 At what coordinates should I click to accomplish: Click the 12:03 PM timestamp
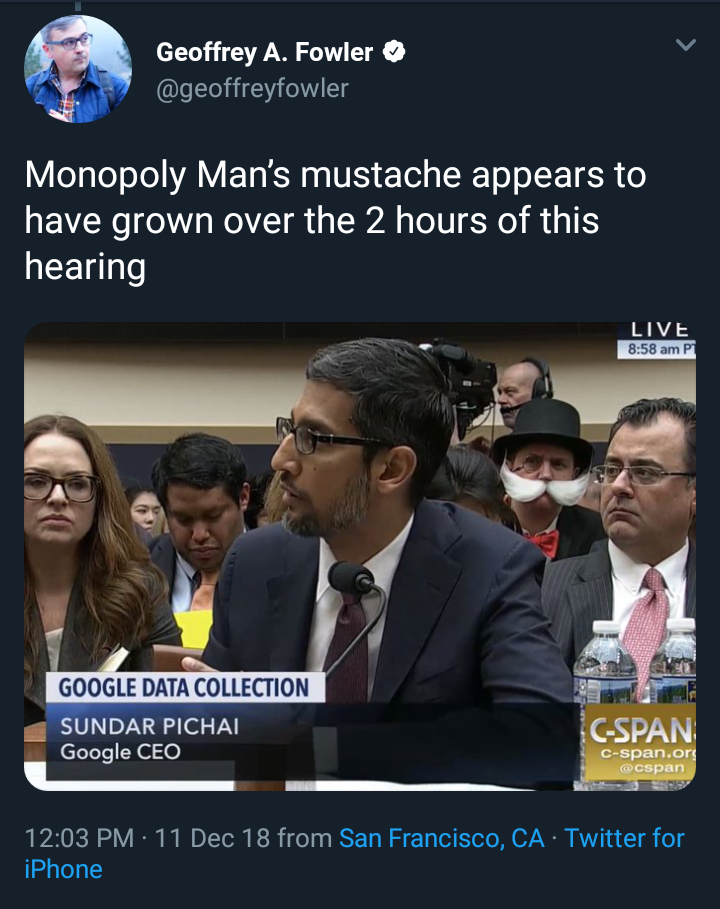[79, 837]
